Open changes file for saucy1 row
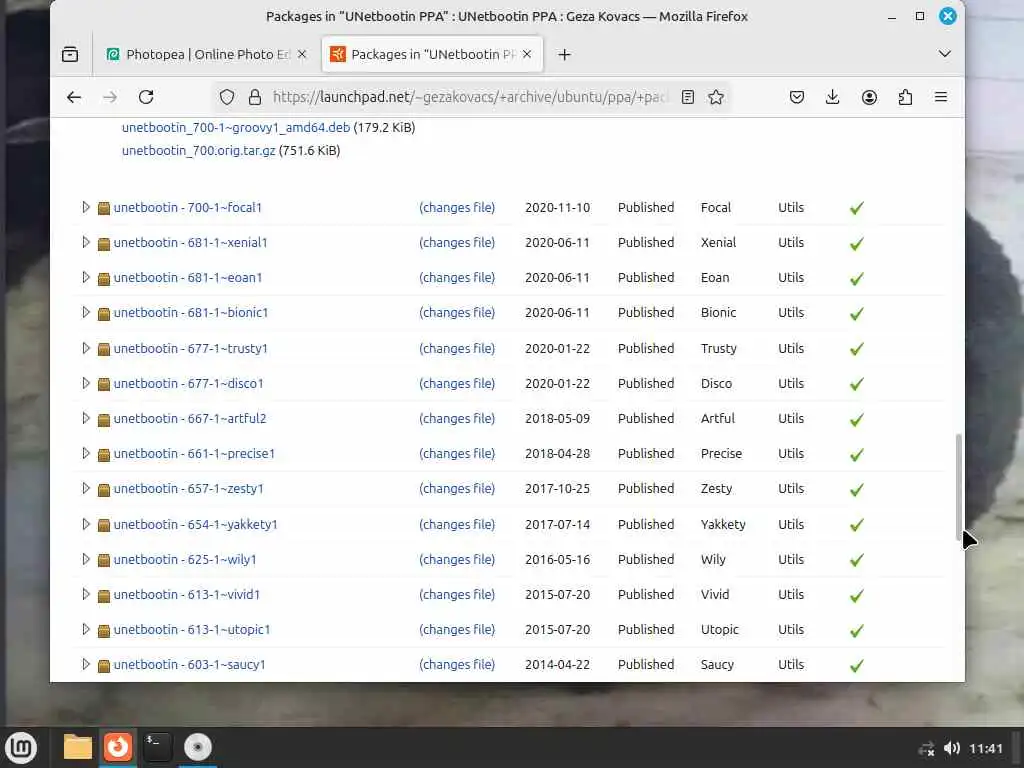 point(457,665)
